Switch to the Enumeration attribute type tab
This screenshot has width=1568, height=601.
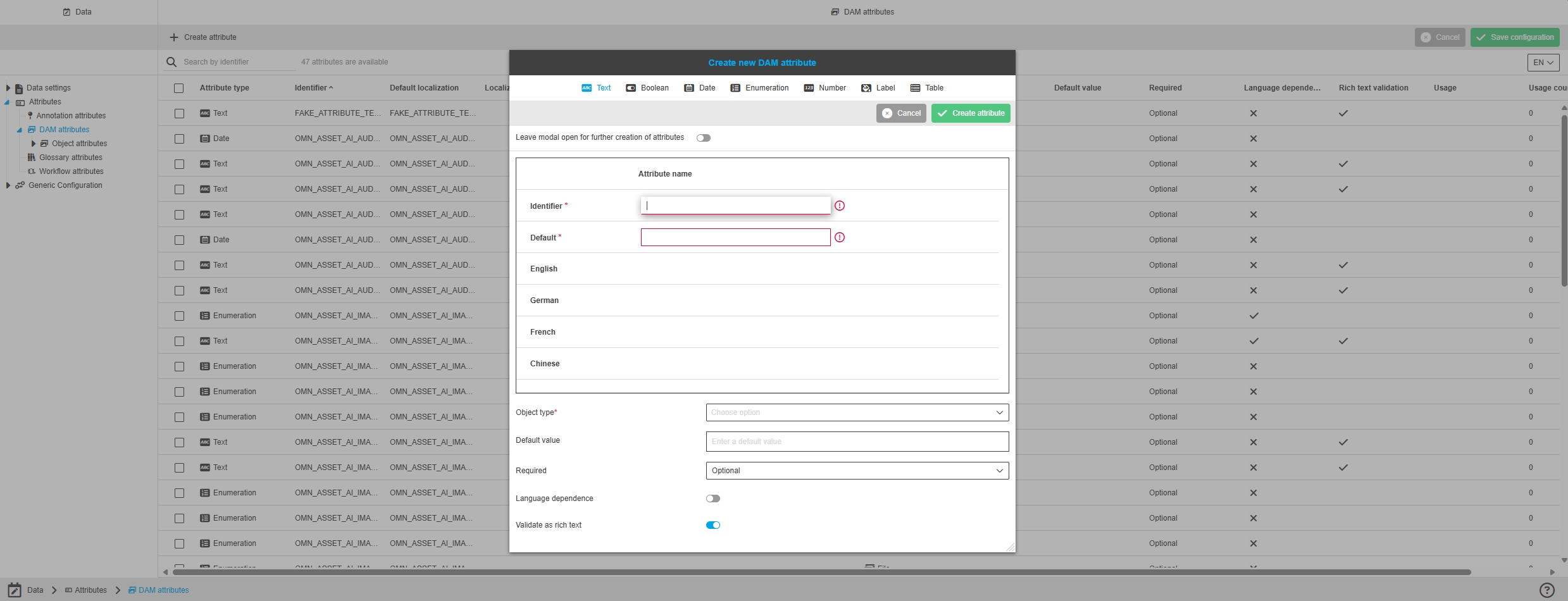point(759,88)
